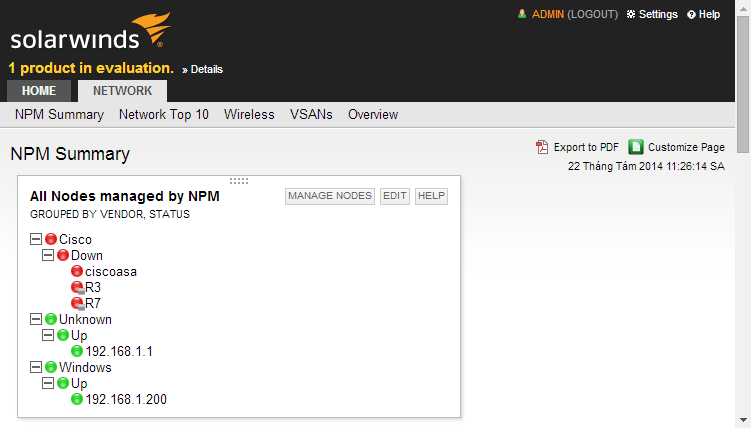Collapse the Unknown vendor group
751x428 pixels.
(x=36, y=319)
